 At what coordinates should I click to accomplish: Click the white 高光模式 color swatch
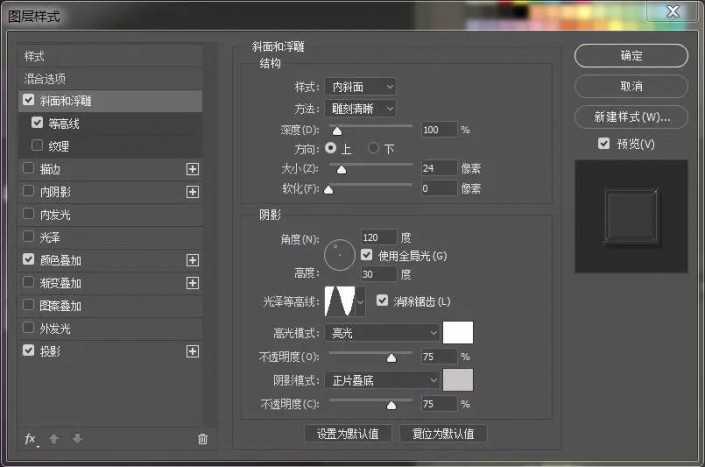pos(457,332)
